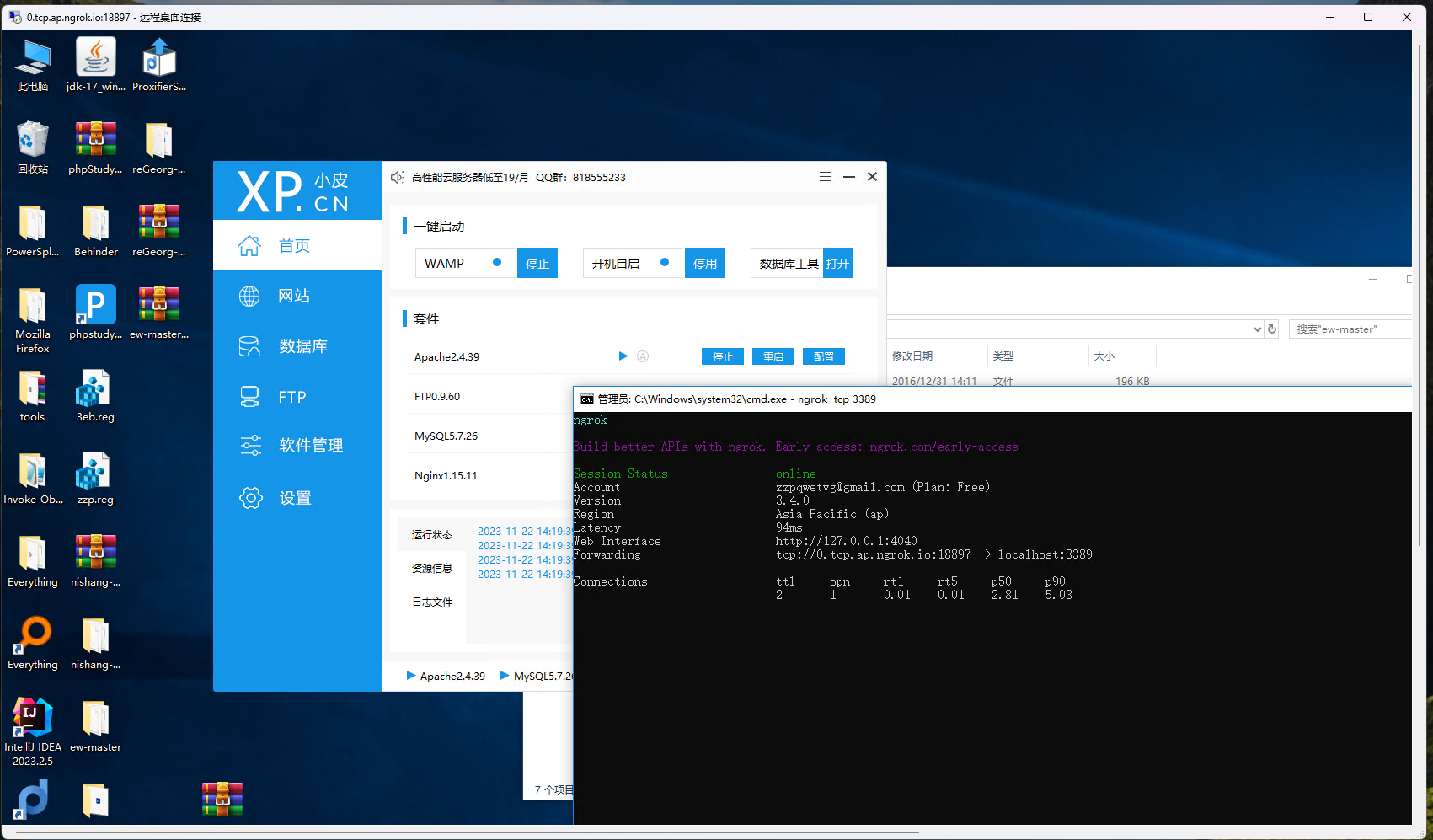Open the 软件管理 sidebar tab
This screenshot has height=840, width=1433.
tap(297, 446)
